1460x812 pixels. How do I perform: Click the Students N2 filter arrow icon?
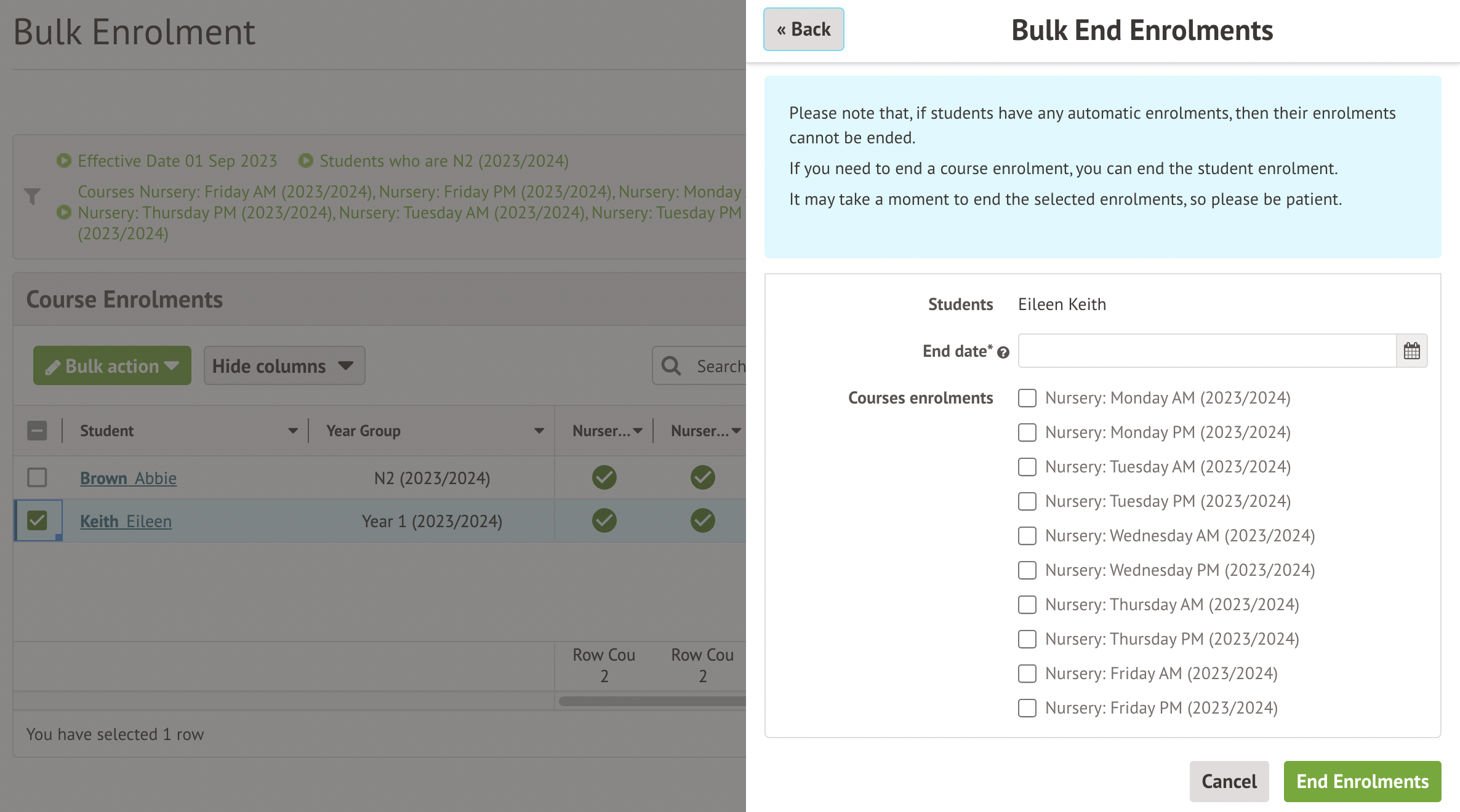click(305, 161)
